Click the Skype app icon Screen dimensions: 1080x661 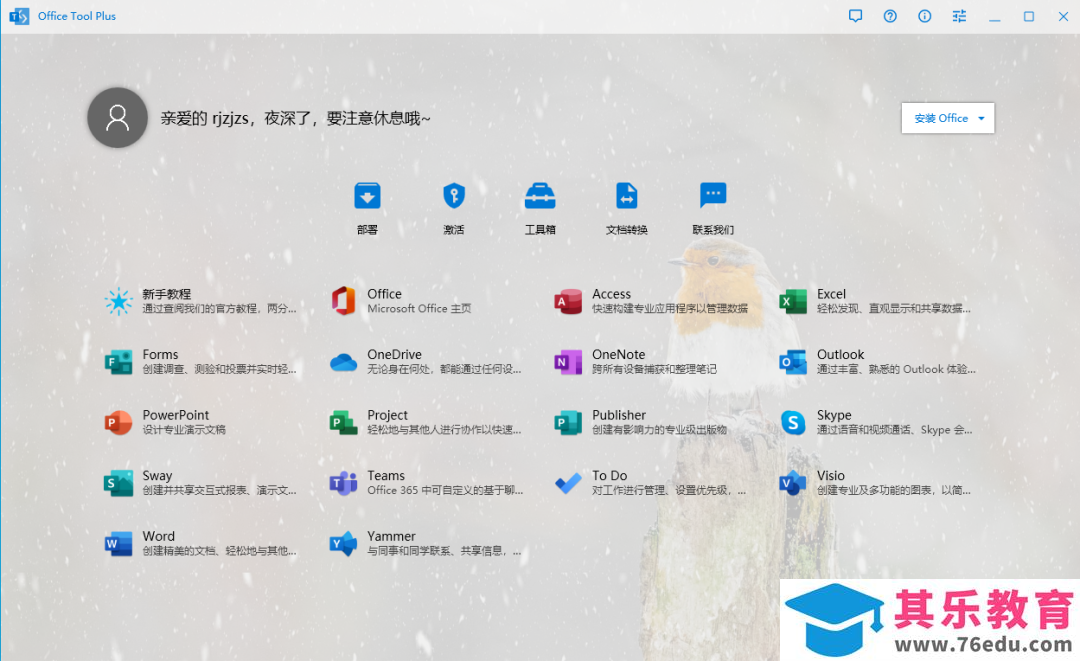coord(793,422)
